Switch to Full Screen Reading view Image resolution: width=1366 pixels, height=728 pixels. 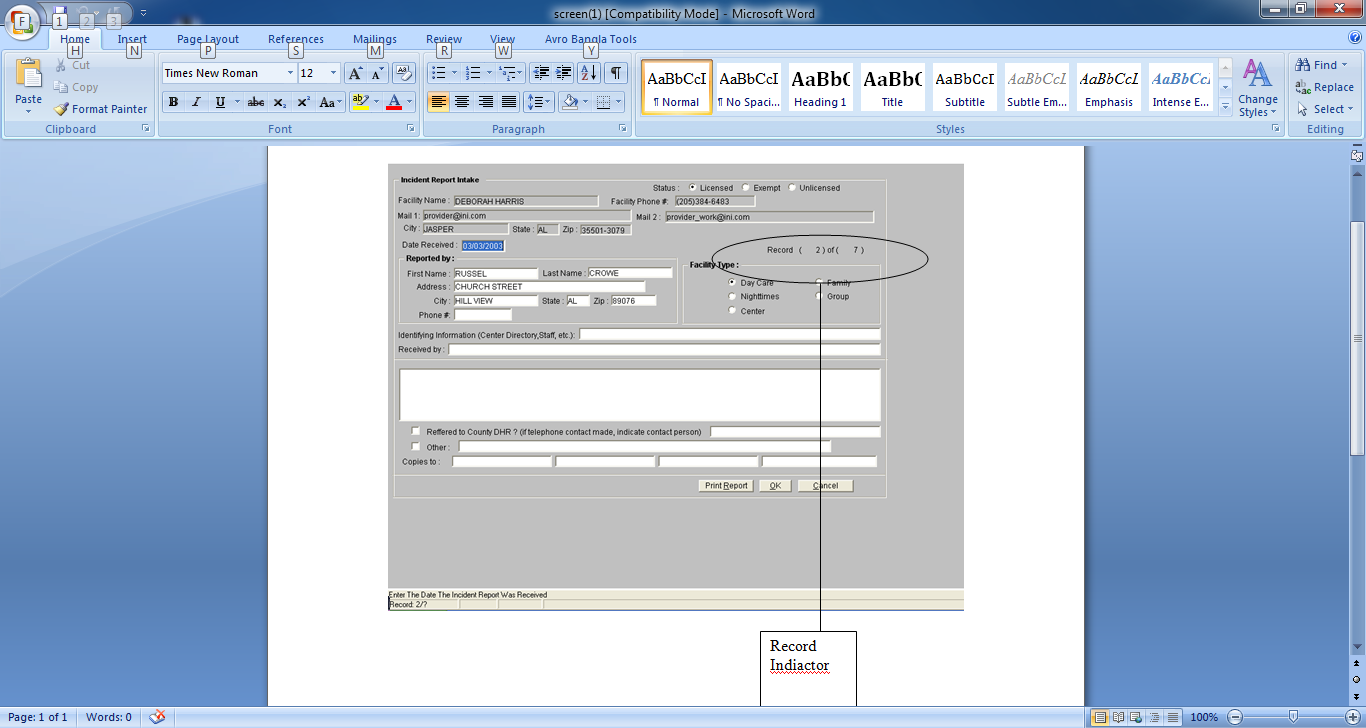tap(1117, 717)
